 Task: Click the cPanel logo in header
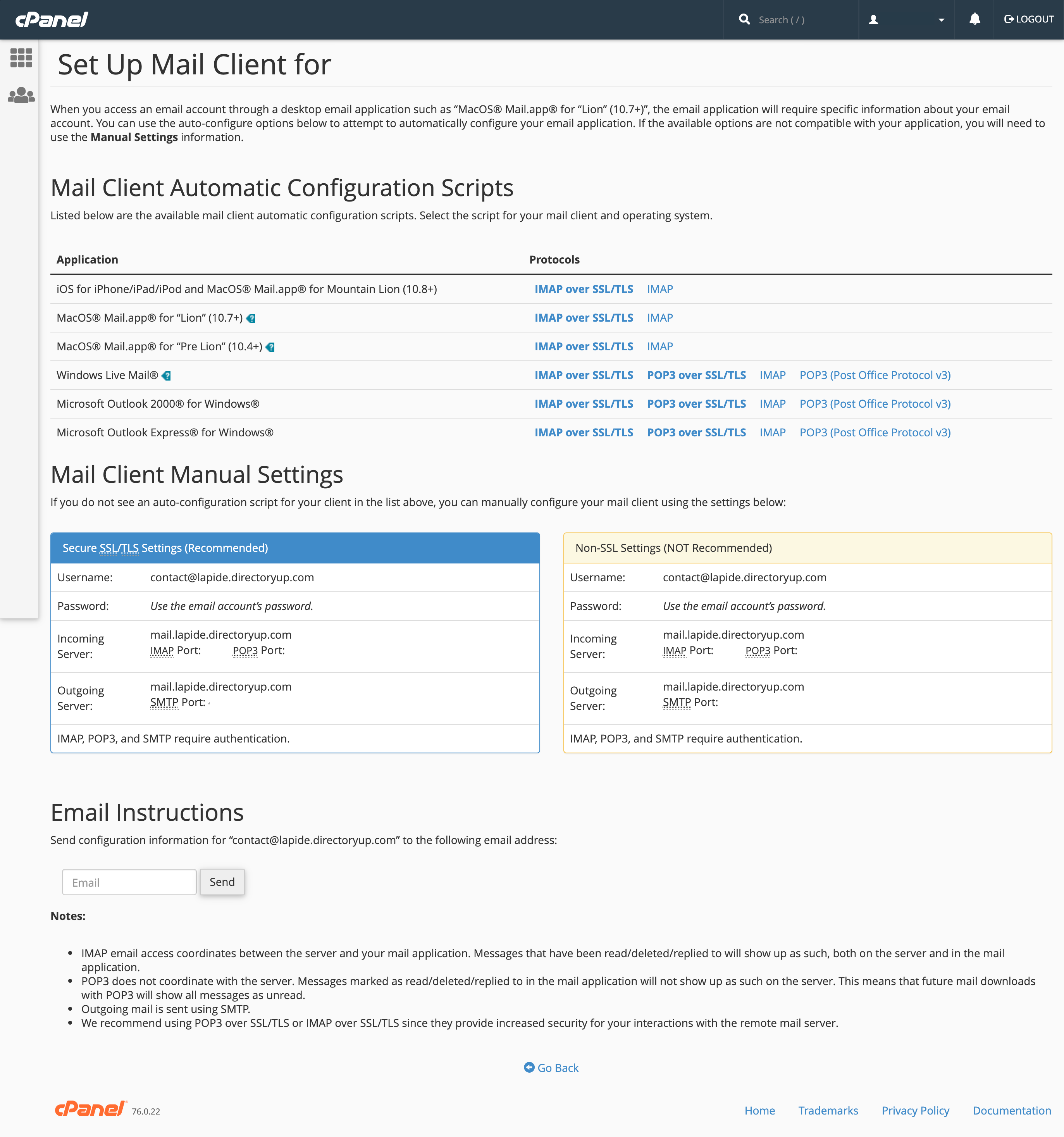tap(52, 20)
